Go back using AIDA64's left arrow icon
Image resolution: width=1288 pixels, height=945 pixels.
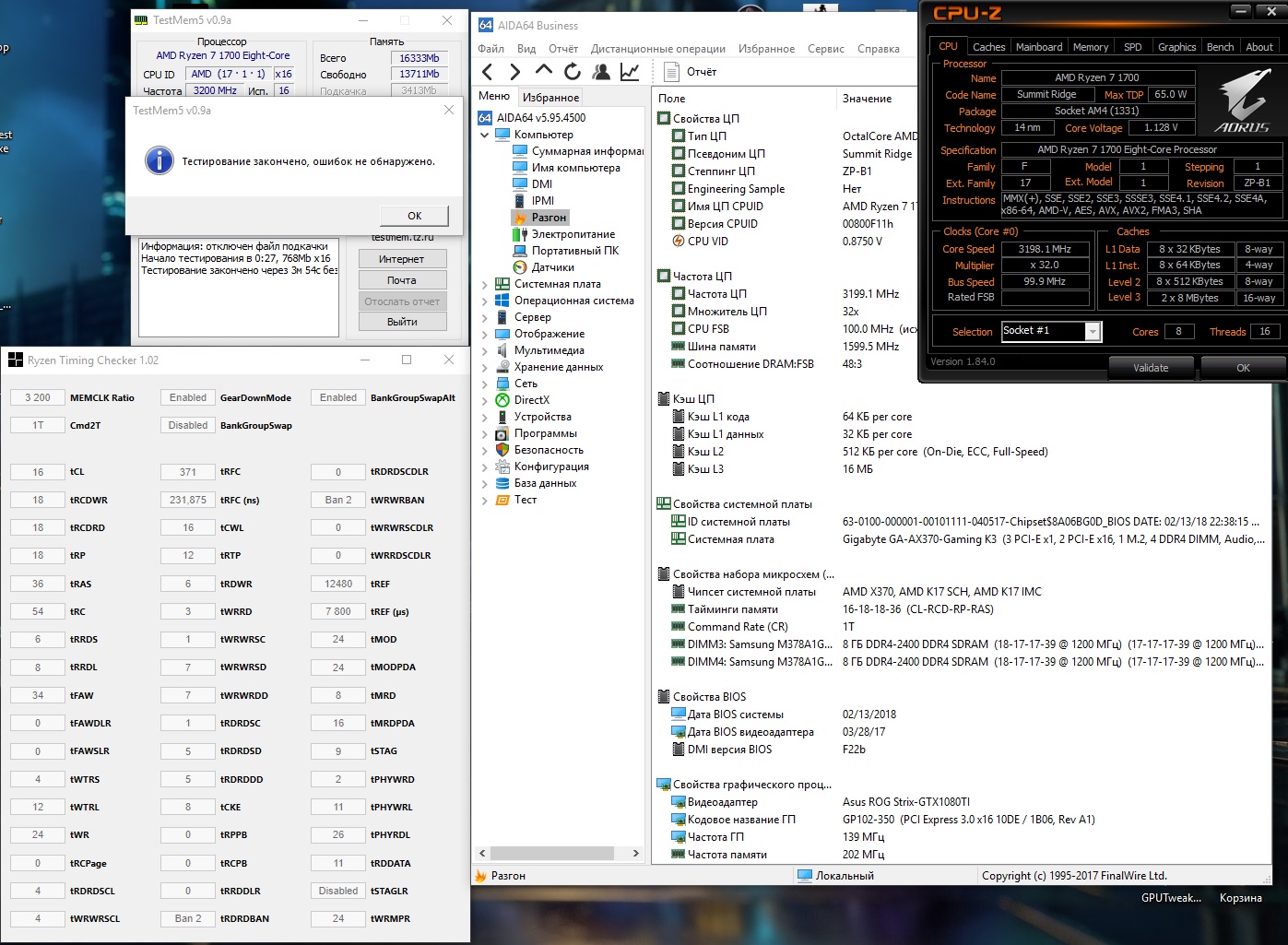(488, 72)
